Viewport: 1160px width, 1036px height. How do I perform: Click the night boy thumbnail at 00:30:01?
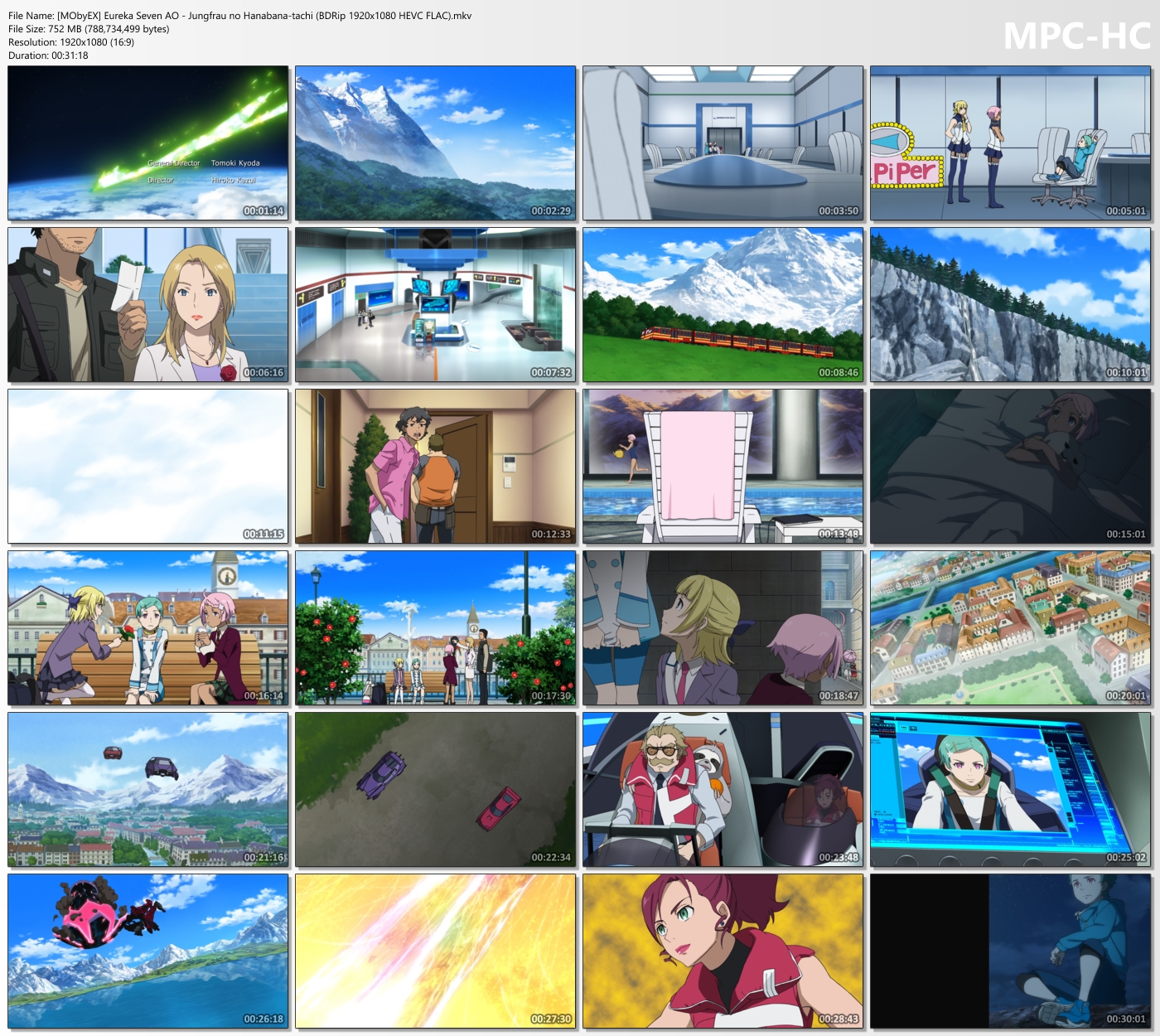pos(1011,951)
